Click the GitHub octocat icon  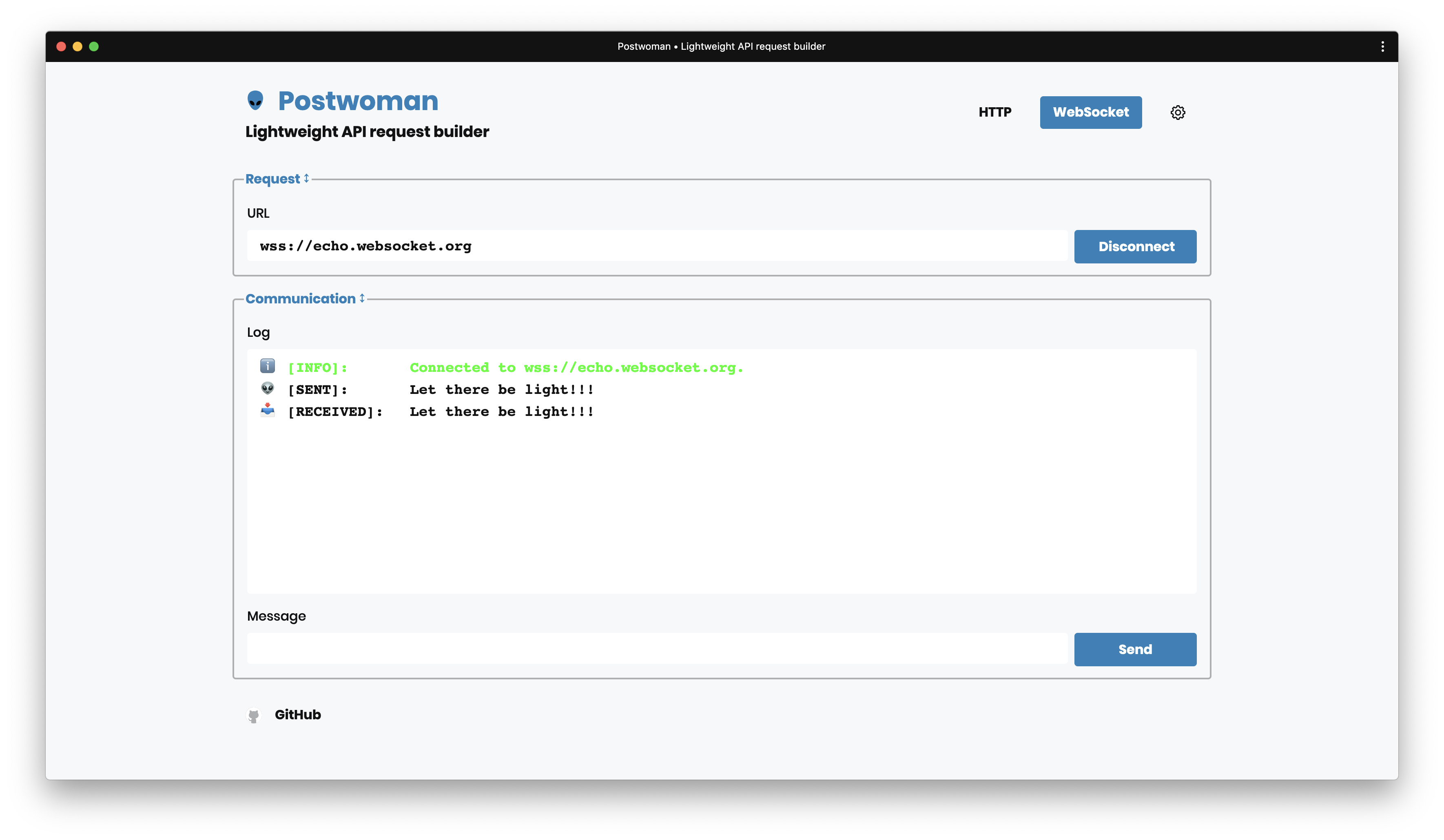(x=254, y=715)
